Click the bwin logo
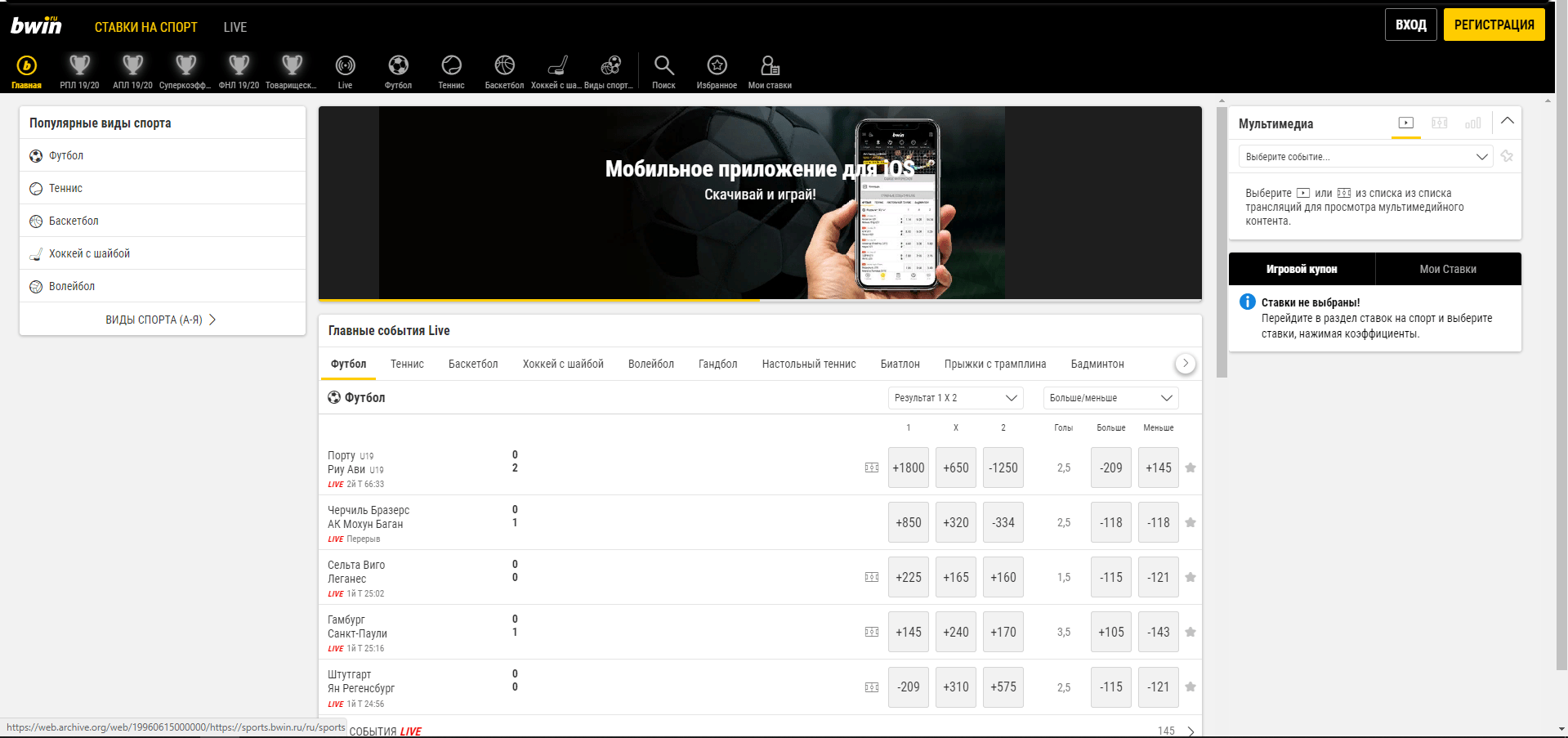This screenshot has height=738, width=1568. coord(36,25)
